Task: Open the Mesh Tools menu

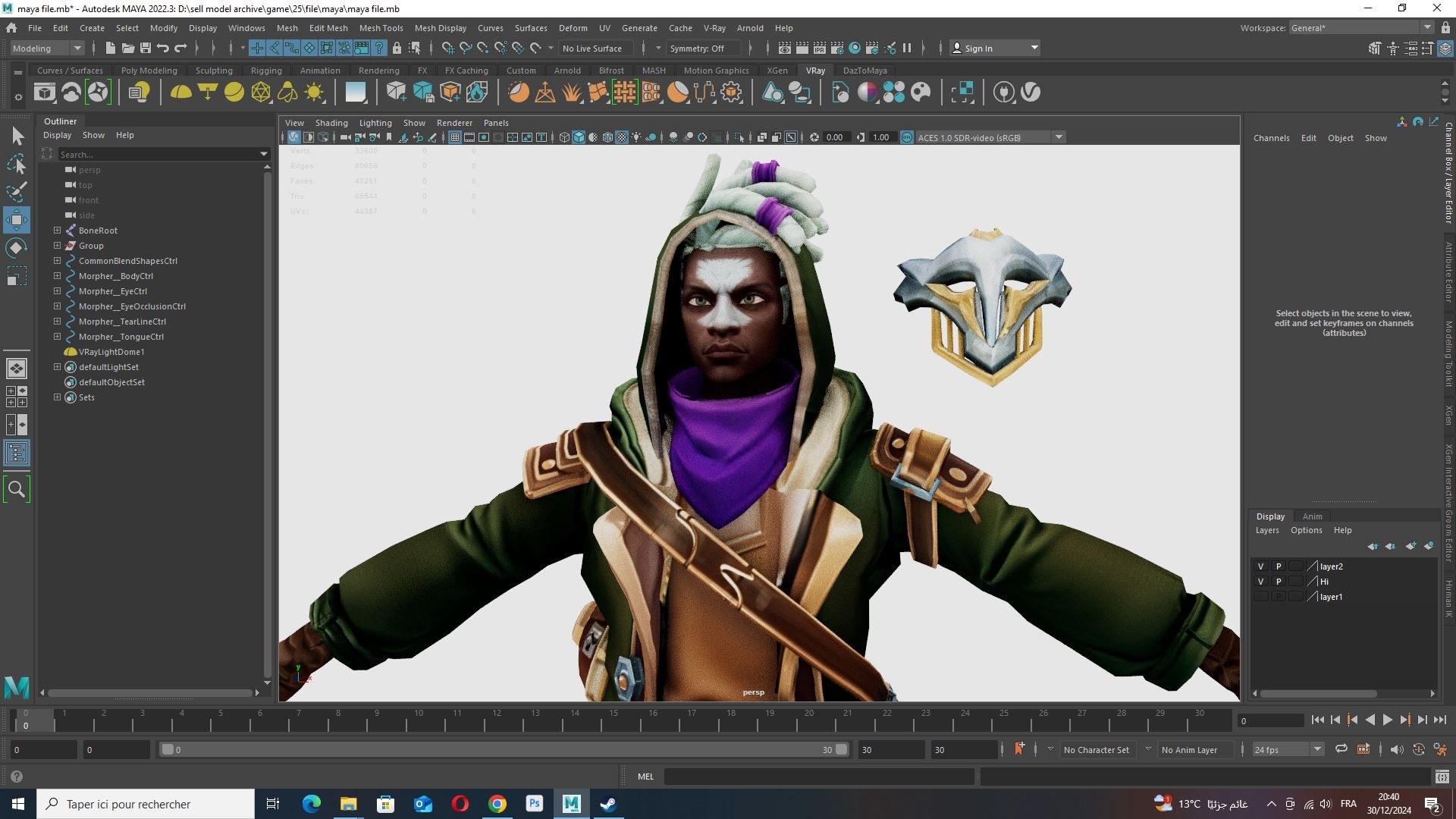Action: click(381, 28)
